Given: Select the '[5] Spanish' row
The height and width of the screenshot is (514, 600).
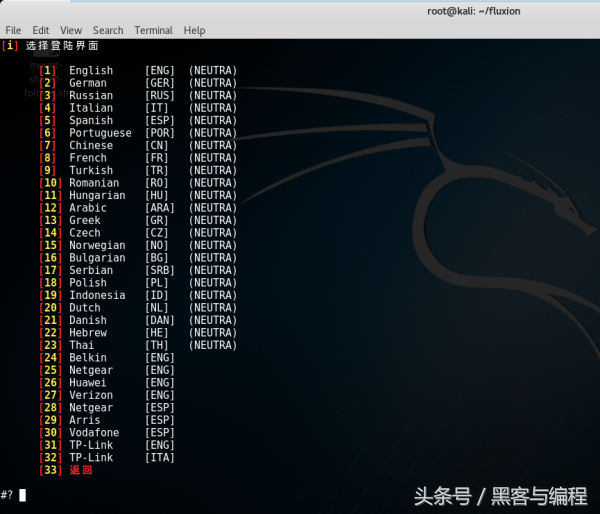Looking at the screenshot, I should (138, 121).
